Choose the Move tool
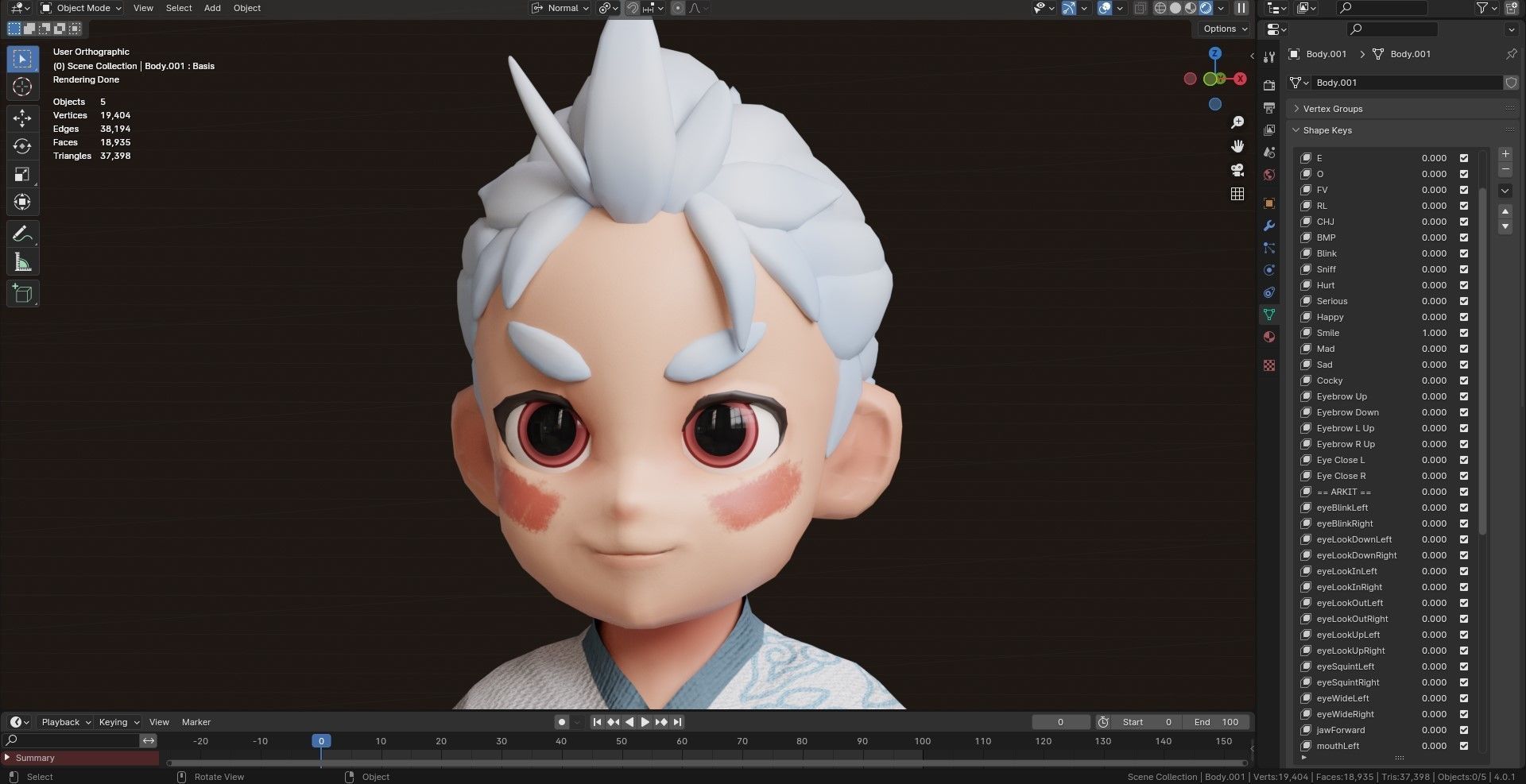1526x784 pixels. point(22,118)
